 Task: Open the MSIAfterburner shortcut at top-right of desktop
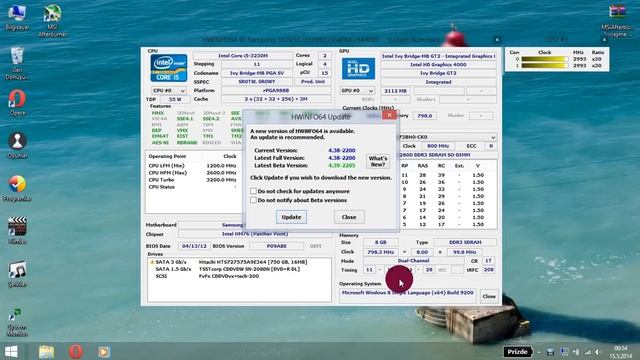click(617, 21)
